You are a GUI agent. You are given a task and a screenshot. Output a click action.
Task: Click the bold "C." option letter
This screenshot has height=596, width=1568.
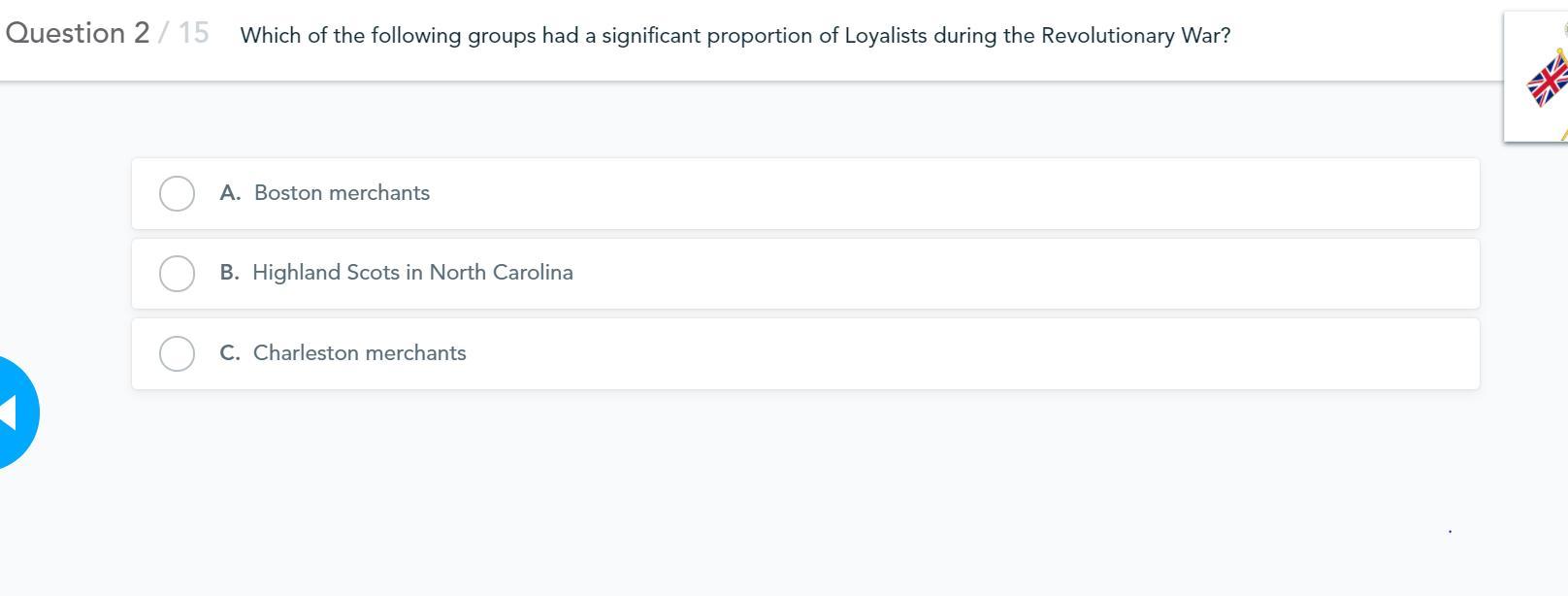tap(230, 353)
